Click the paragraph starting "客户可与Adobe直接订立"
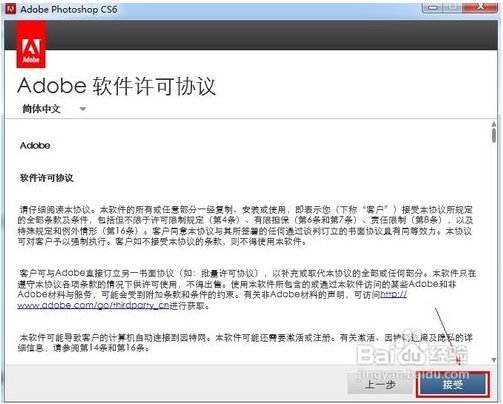This screenshot has width=503, height=404. pyautogui.click(x=247, y=289)
